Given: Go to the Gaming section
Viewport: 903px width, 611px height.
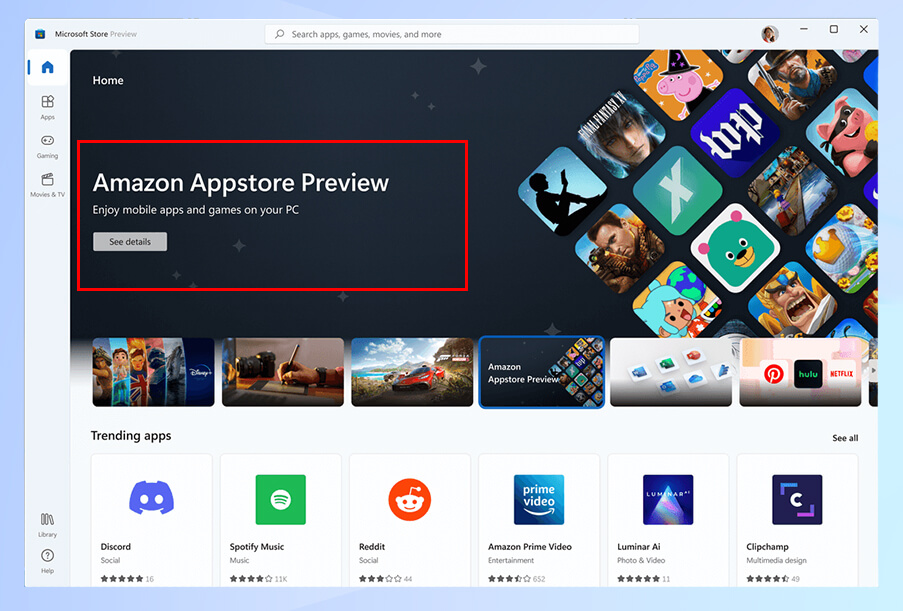Looking at the screenshot, I should 47,146.
